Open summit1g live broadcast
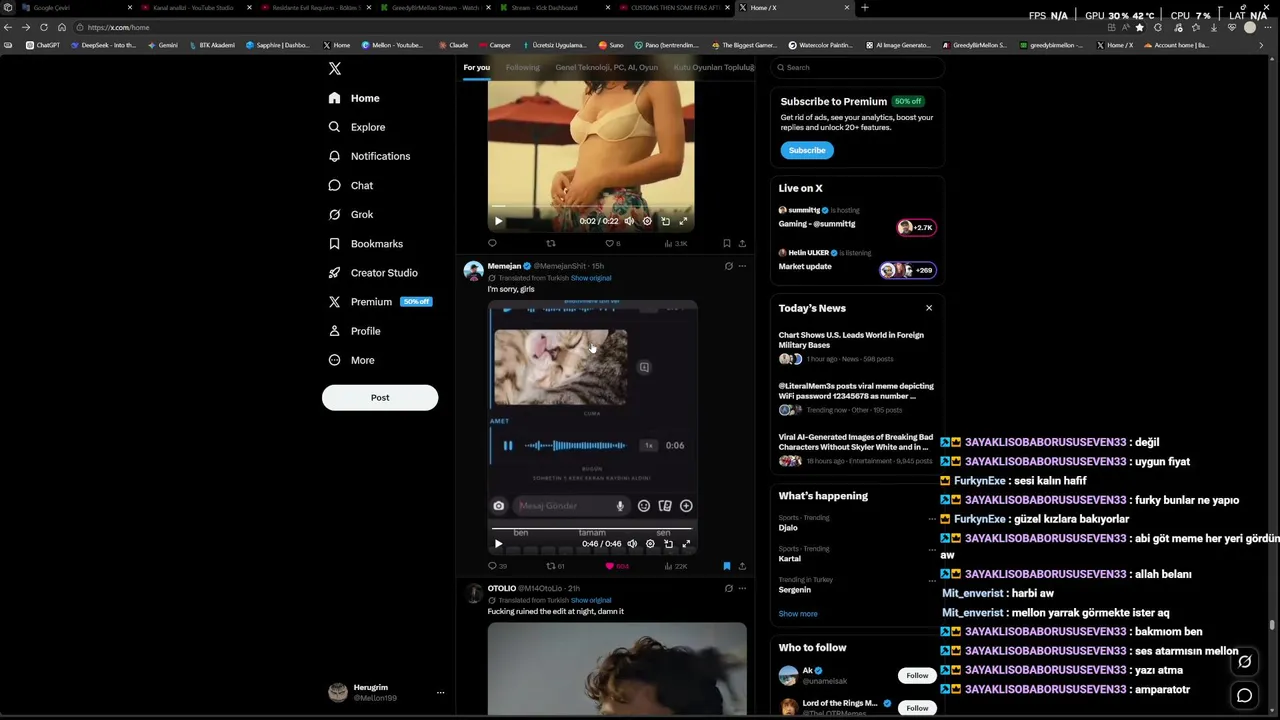The image size is (1280, 720). pos(857,218)
